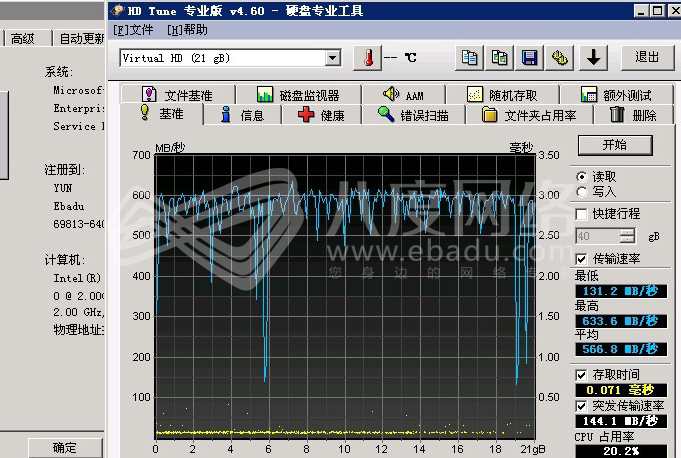Viewport: 681px width, 458px height.
Task: Click the temperature thermometer icon
Action: (x=367, y=57)
